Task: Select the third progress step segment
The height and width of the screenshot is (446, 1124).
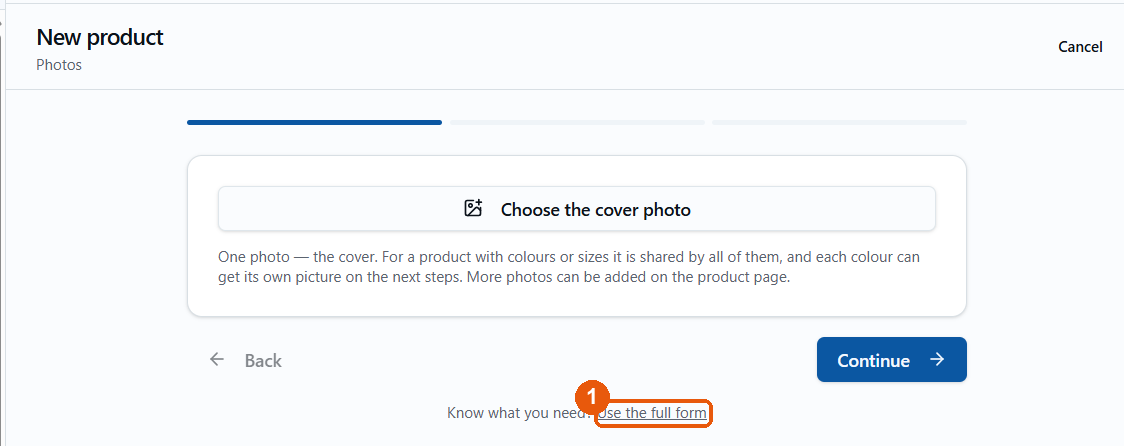Action: (x=839, y=123)
